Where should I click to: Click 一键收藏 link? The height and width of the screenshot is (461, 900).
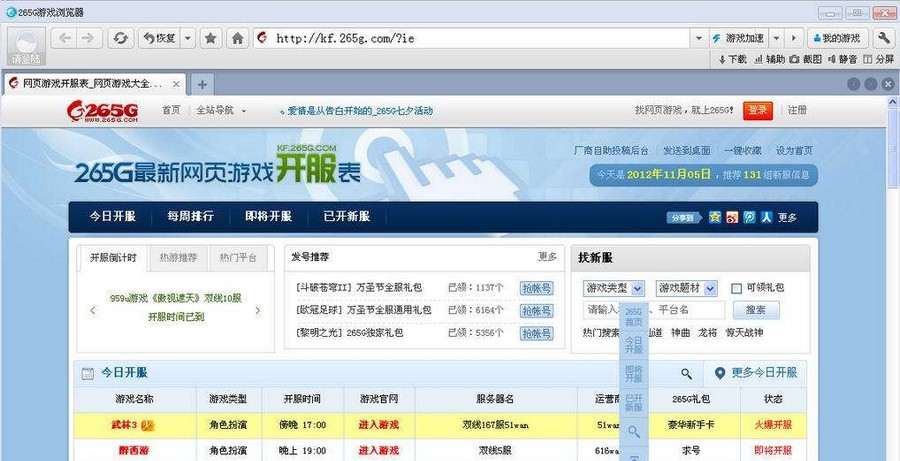pos(743,150)
